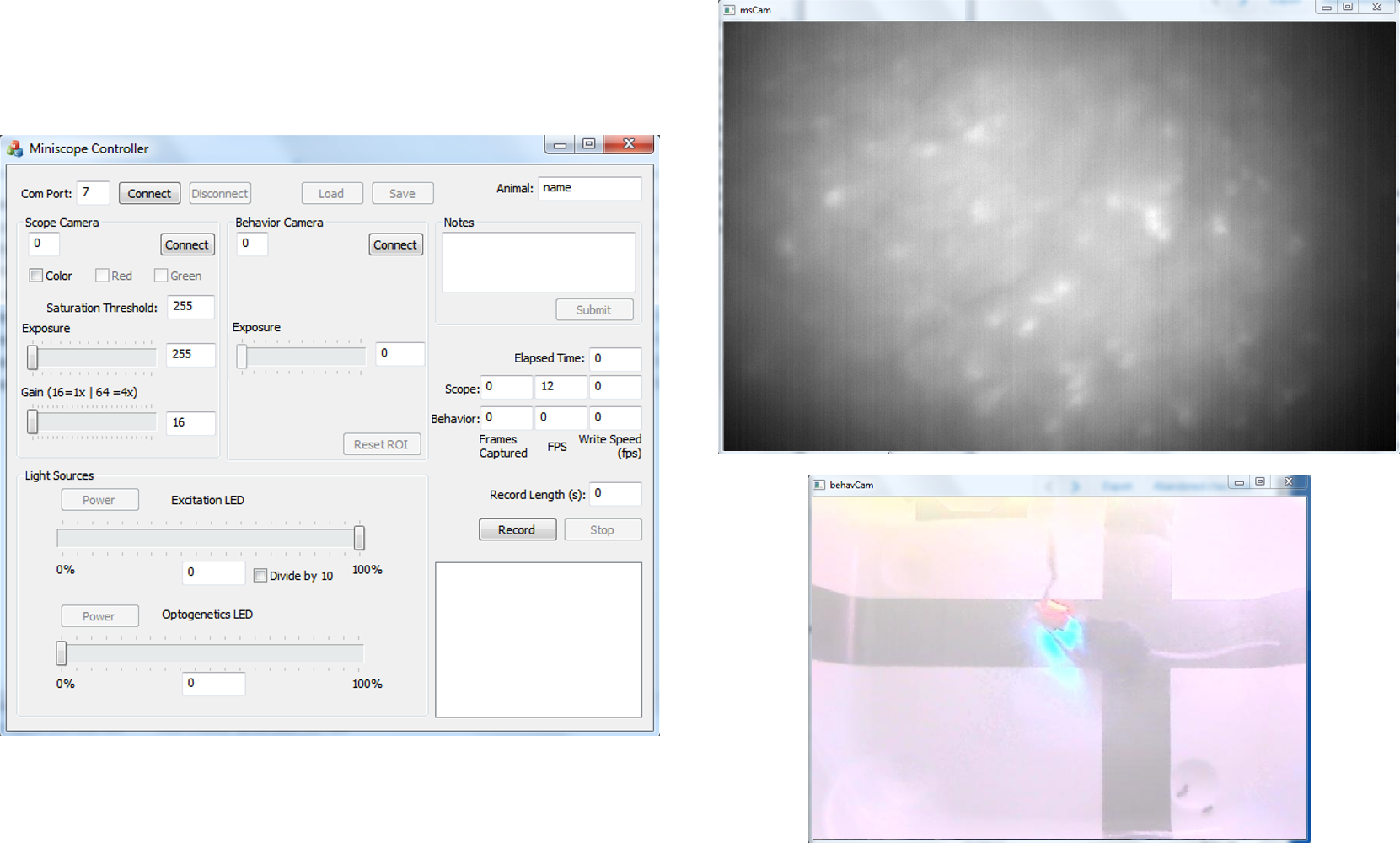Select the Record Length input field
Image resolution: width=1400 pixels, height=843 pixels.
pyautogui.click(x=614, y=494)
